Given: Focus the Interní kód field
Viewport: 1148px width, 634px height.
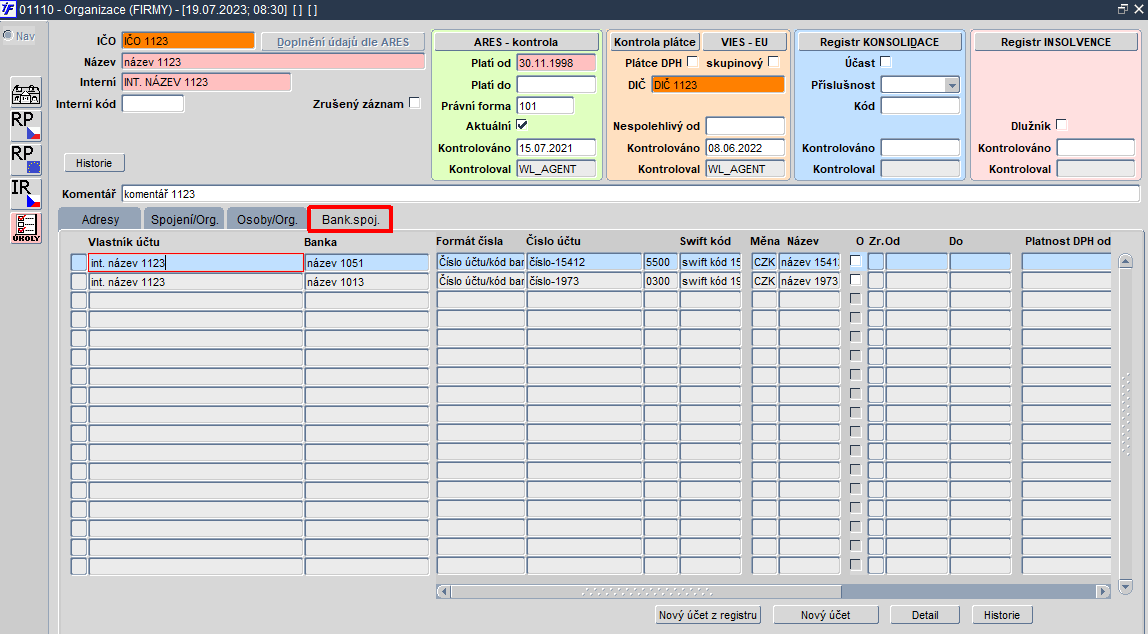Looking at the screenshot, I should pyautogui.click(x=153, y=104).
